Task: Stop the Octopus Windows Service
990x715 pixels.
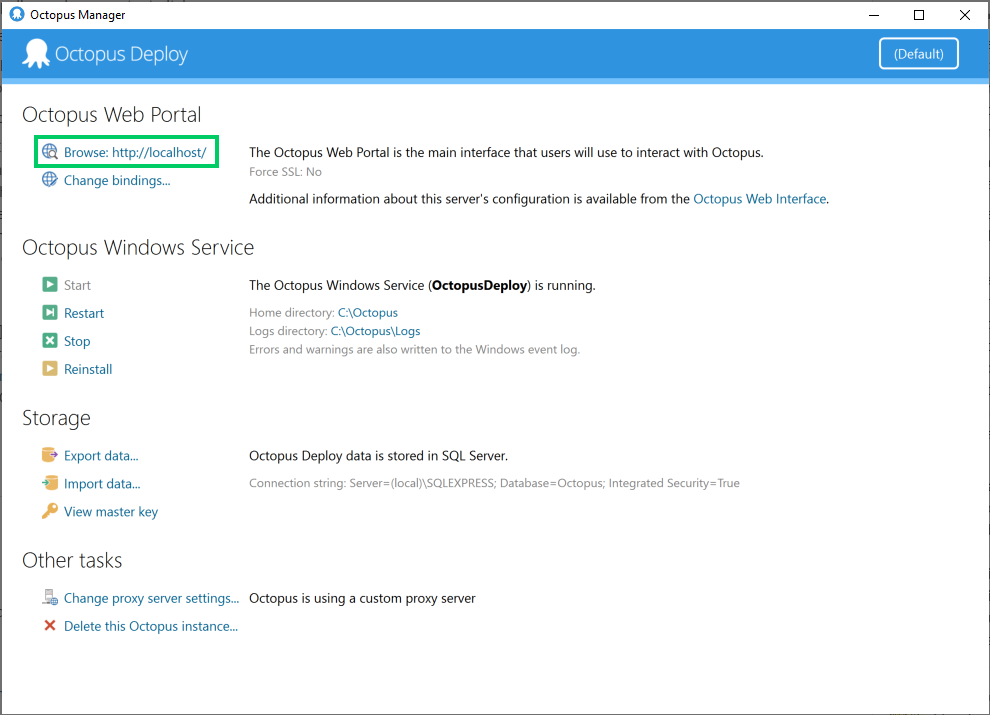Action: (x=77, y=341)
